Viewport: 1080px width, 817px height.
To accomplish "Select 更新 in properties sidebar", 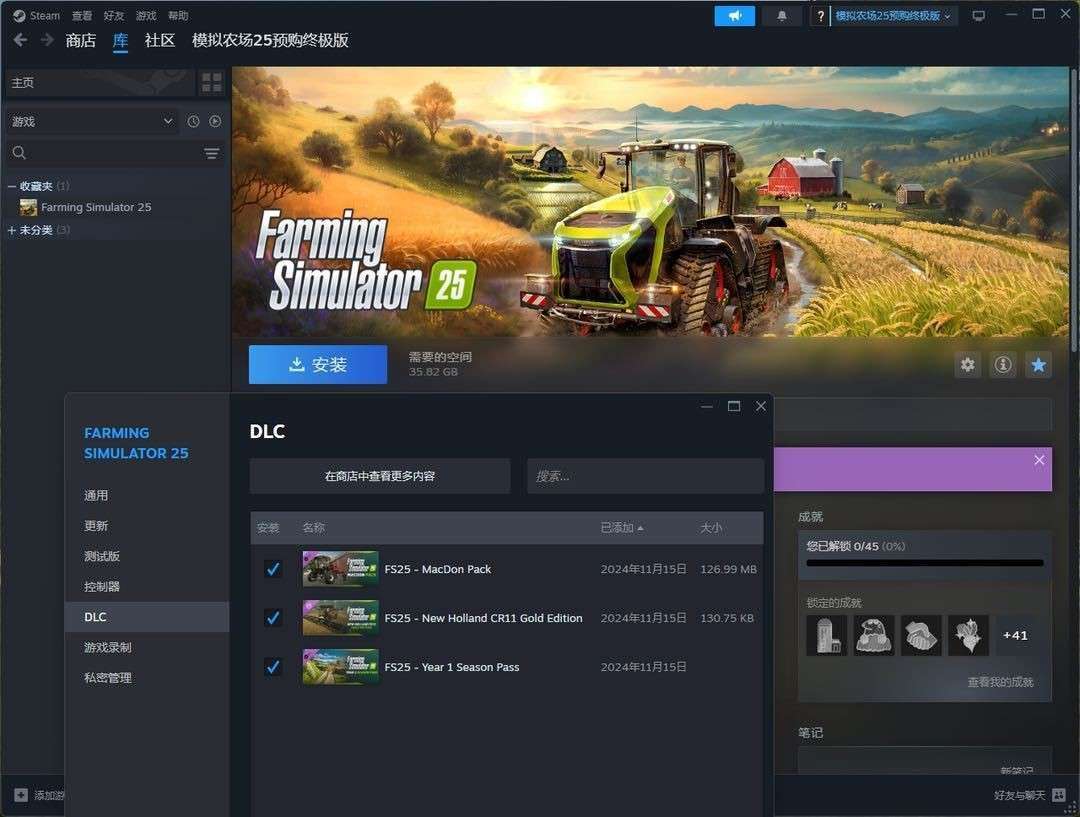I will (147, 526).
